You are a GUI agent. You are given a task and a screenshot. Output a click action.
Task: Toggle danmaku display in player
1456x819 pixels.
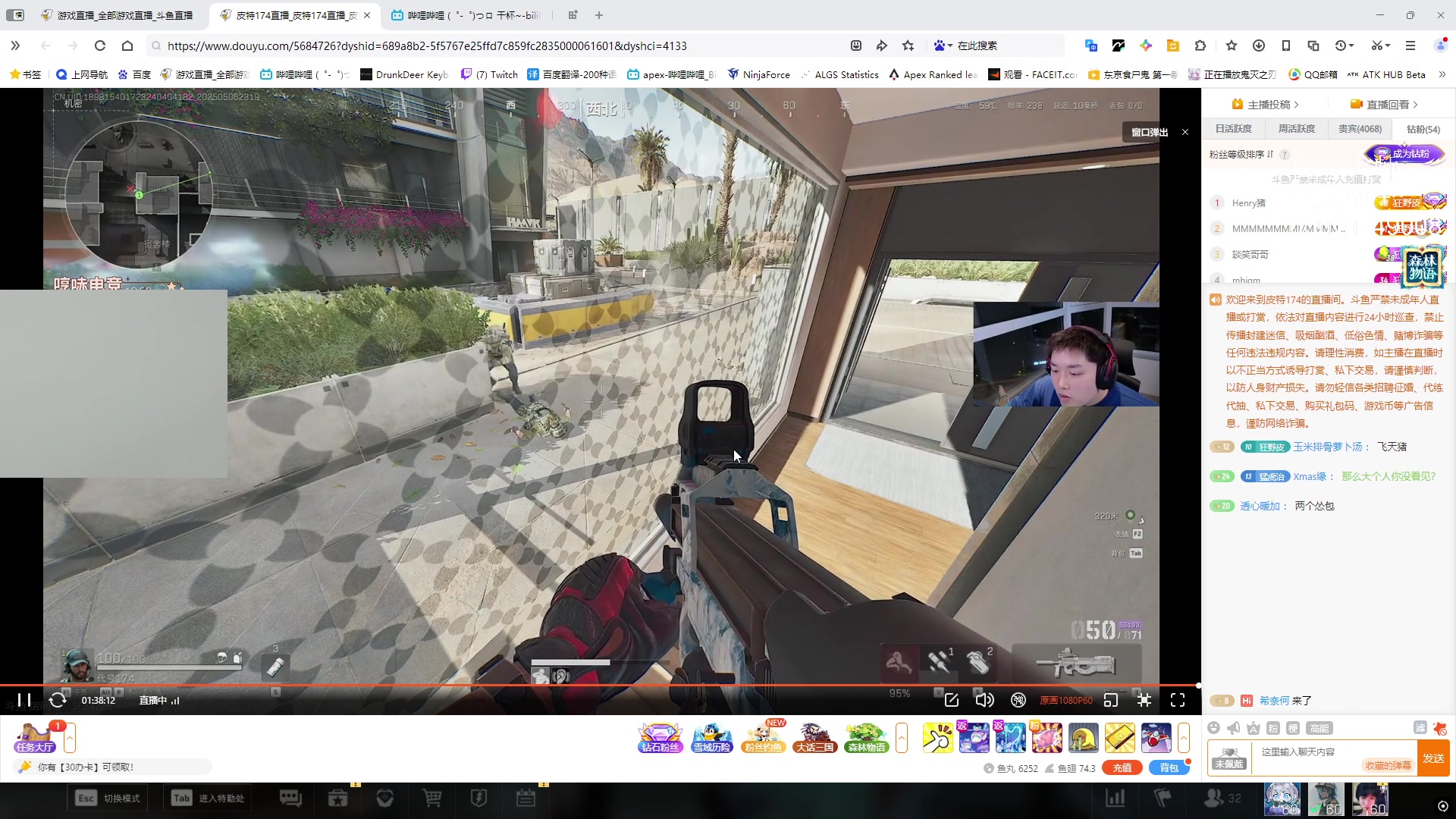coord(1018,700)
